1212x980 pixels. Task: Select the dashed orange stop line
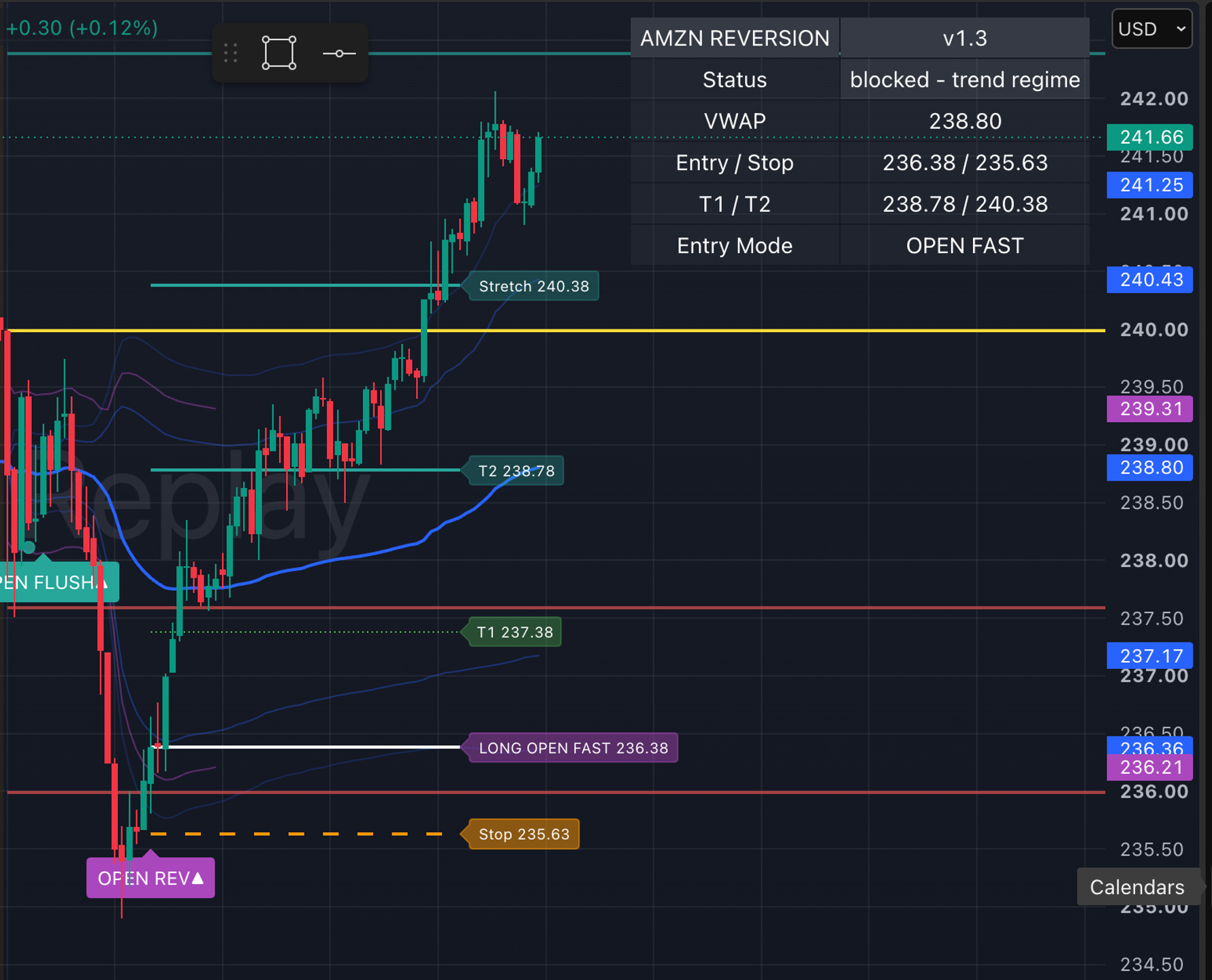[x=296, y=834]
